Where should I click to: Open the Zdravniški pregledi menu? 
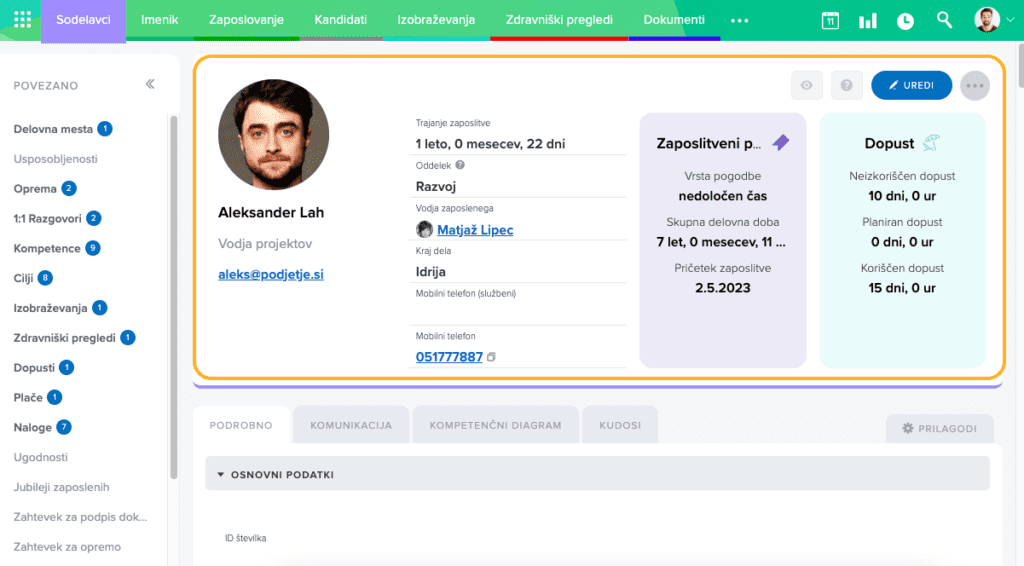[x=559, y=20]
